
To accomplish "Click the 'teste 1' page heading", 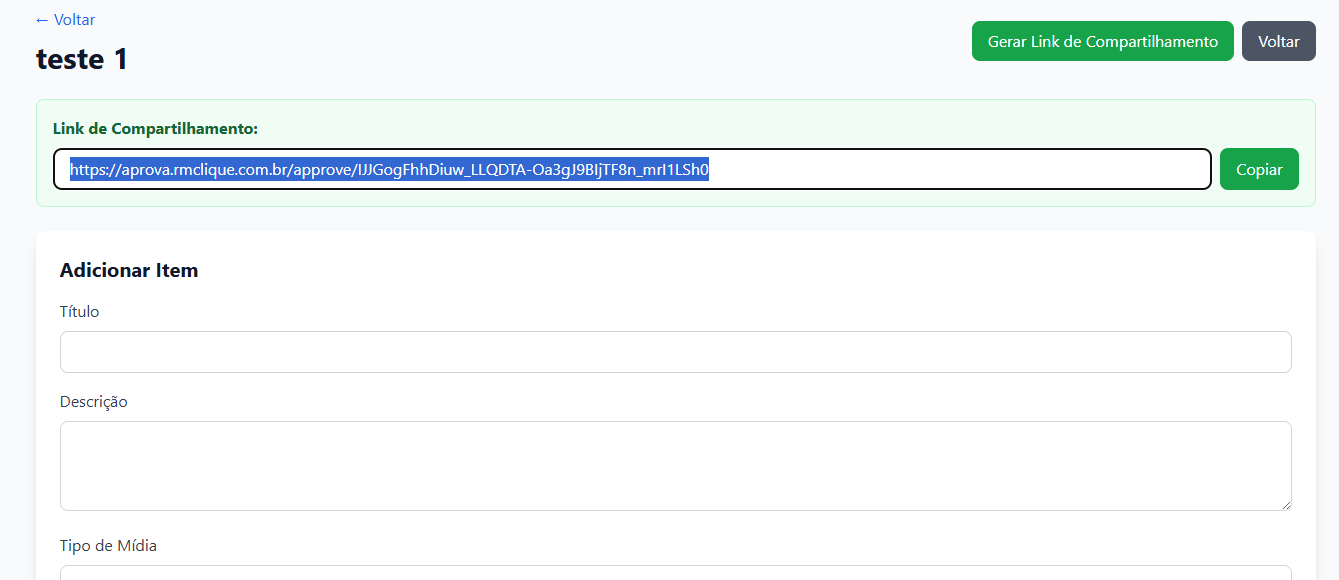I will [x=82, y=59].
